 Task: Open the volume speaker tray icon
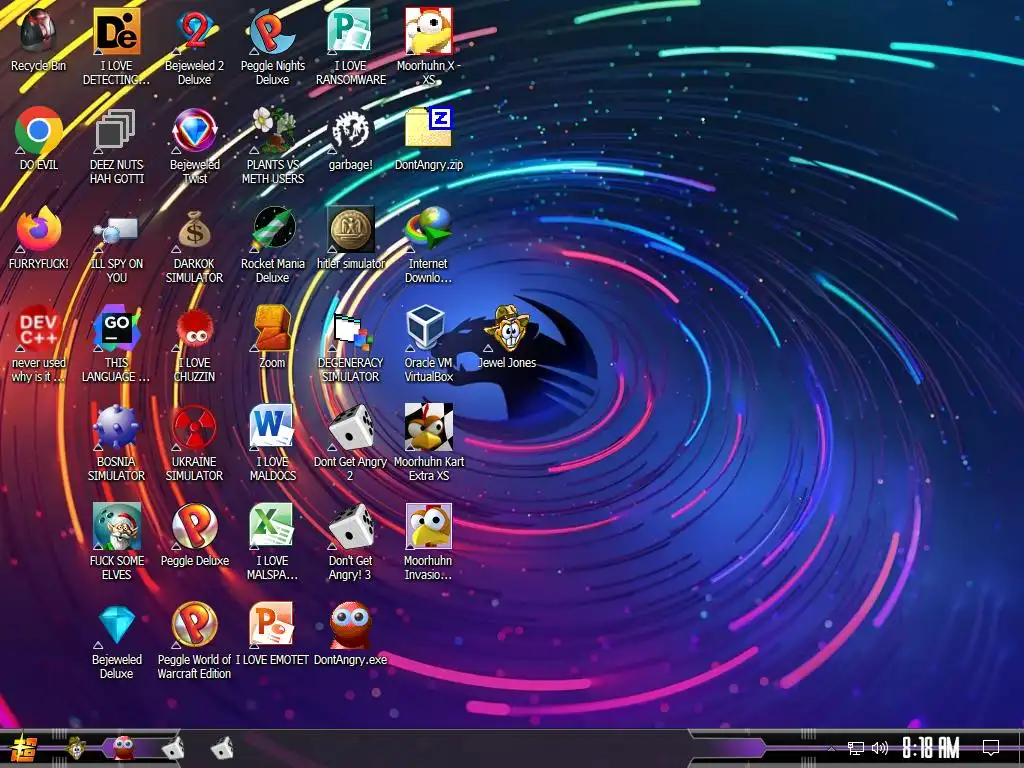tap(880, 748)
